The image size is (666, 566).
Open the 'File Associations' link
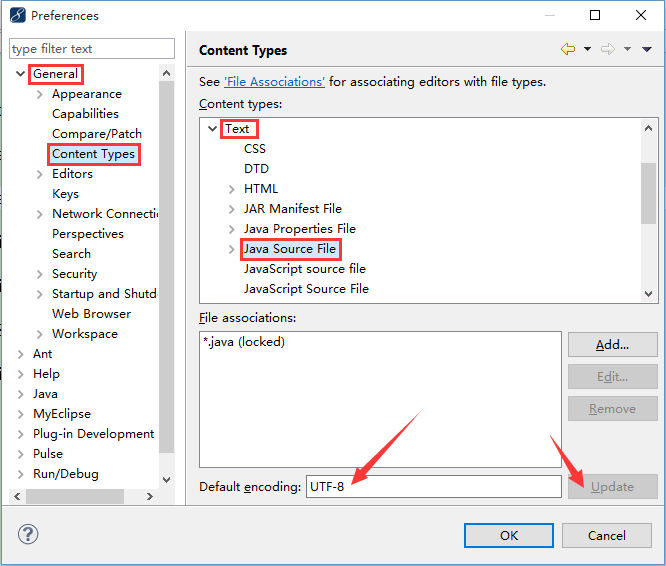click(274, 82)
